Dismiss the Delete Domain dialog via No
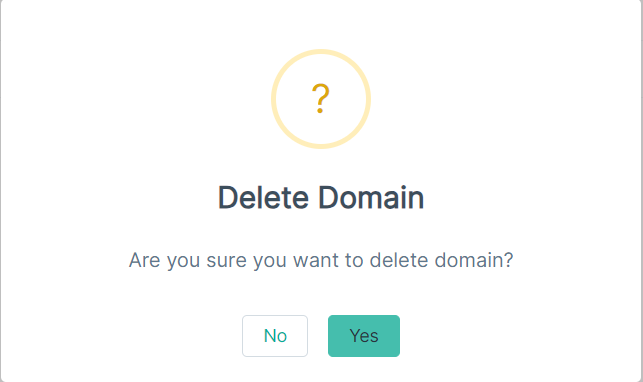This screenshot has height=382, width=643. coord(275,336)
